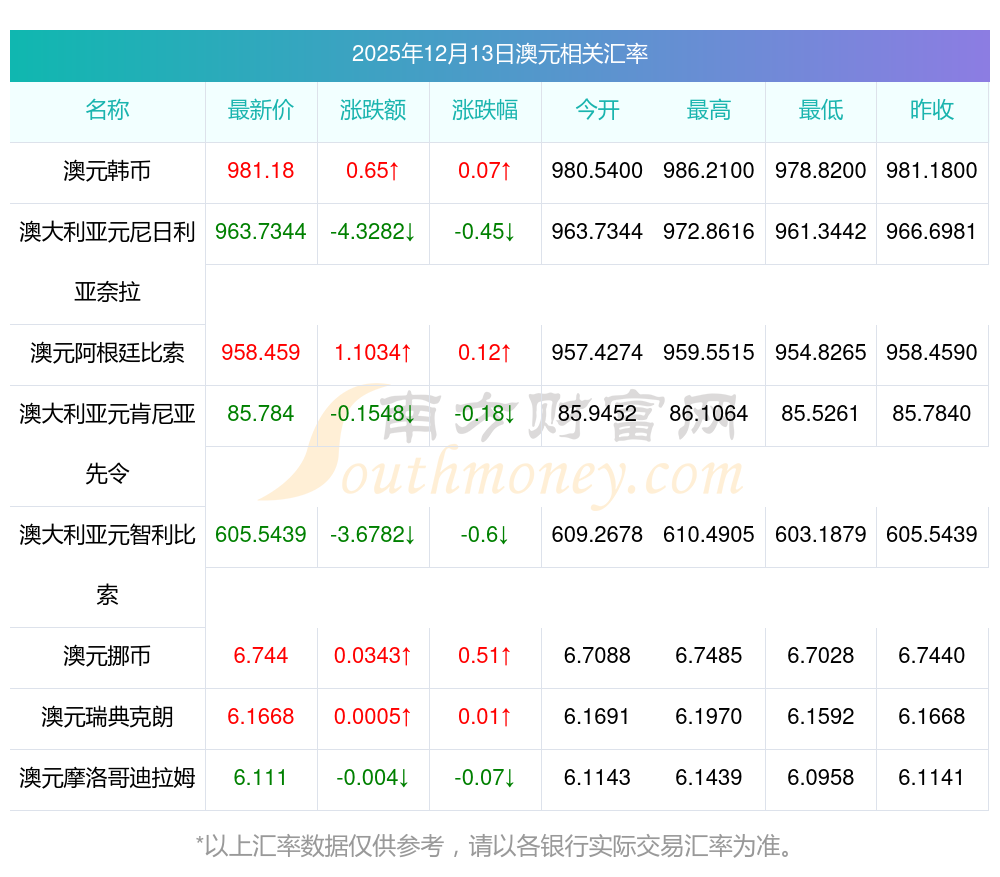Select the 958.459 latest price cell
The height and width of the screenshot is (877, 1000).
point(261,353)
